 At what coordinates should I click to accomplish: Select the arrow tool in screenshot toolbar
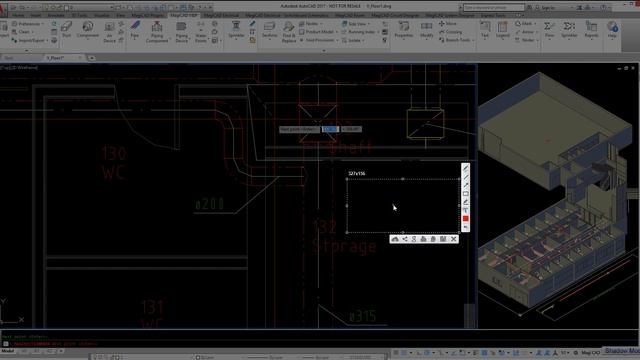(x=465, y=185)
